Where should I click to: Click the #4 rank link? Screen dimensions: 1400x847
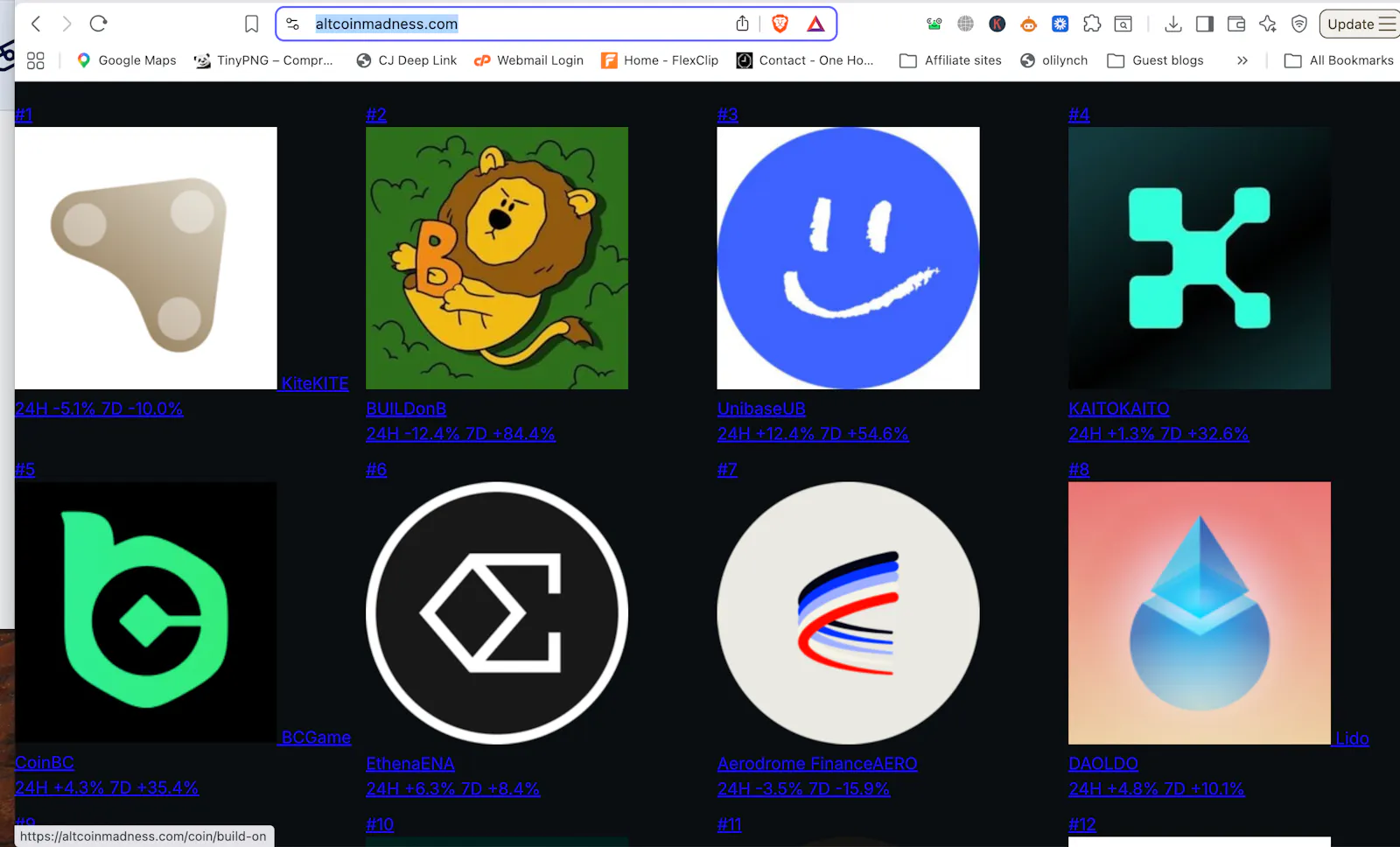click(1079, 115)
